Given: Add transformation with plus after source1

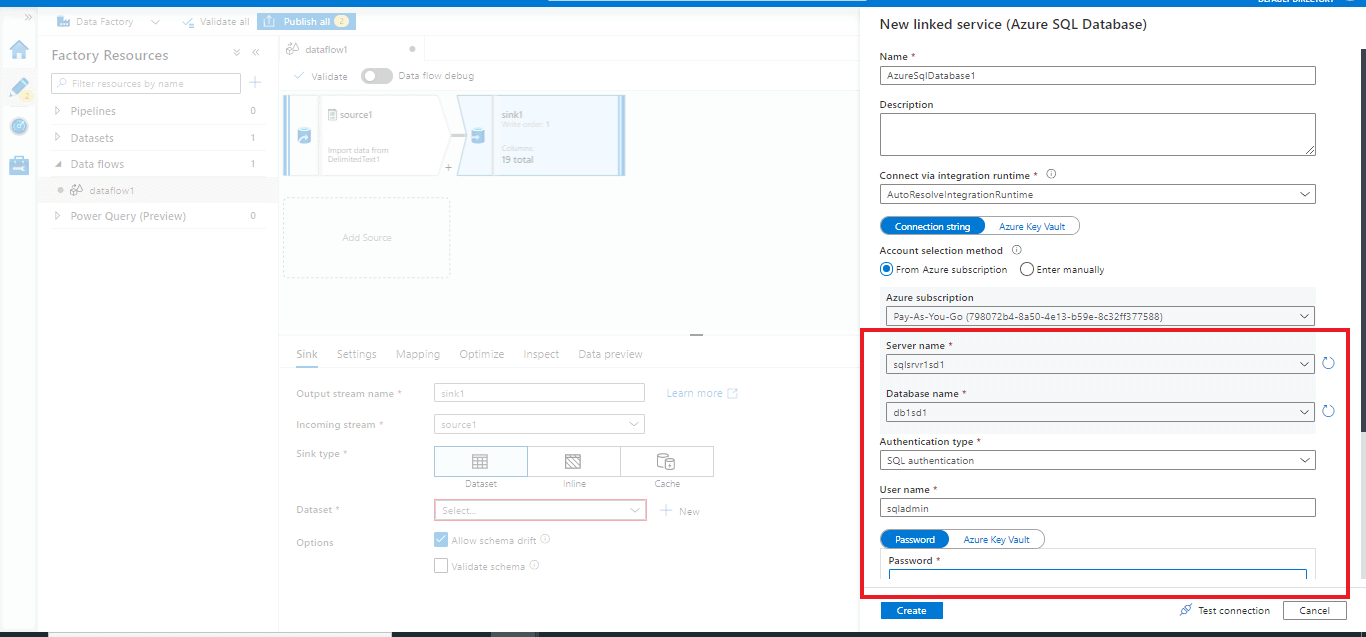Looking at the screenshot, I should [448, 166].
